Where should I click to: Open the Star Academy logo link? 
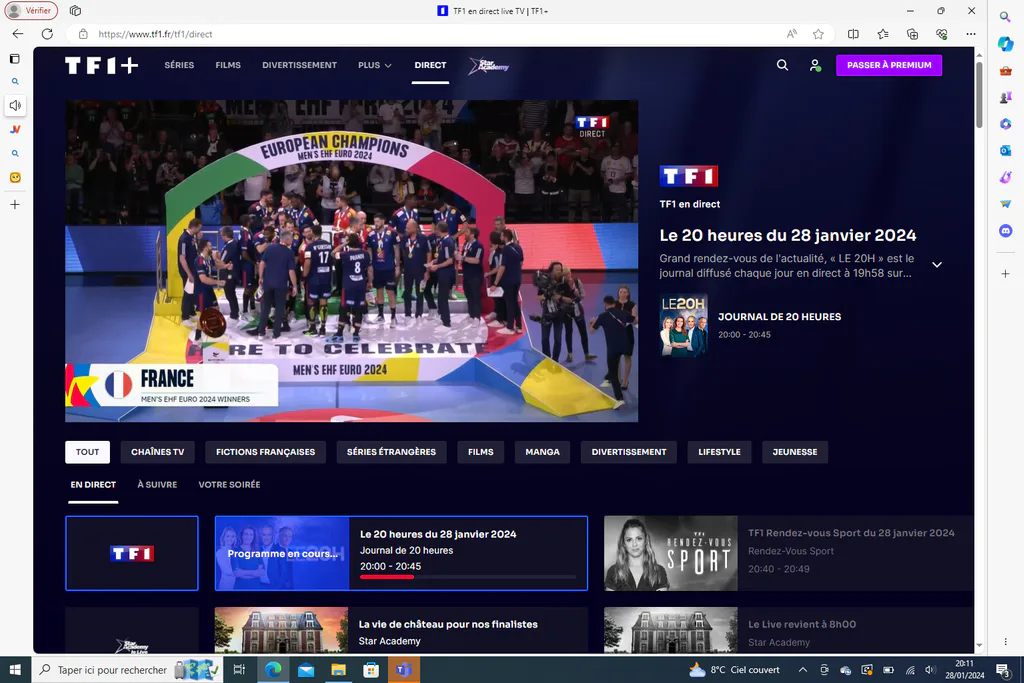488,65
